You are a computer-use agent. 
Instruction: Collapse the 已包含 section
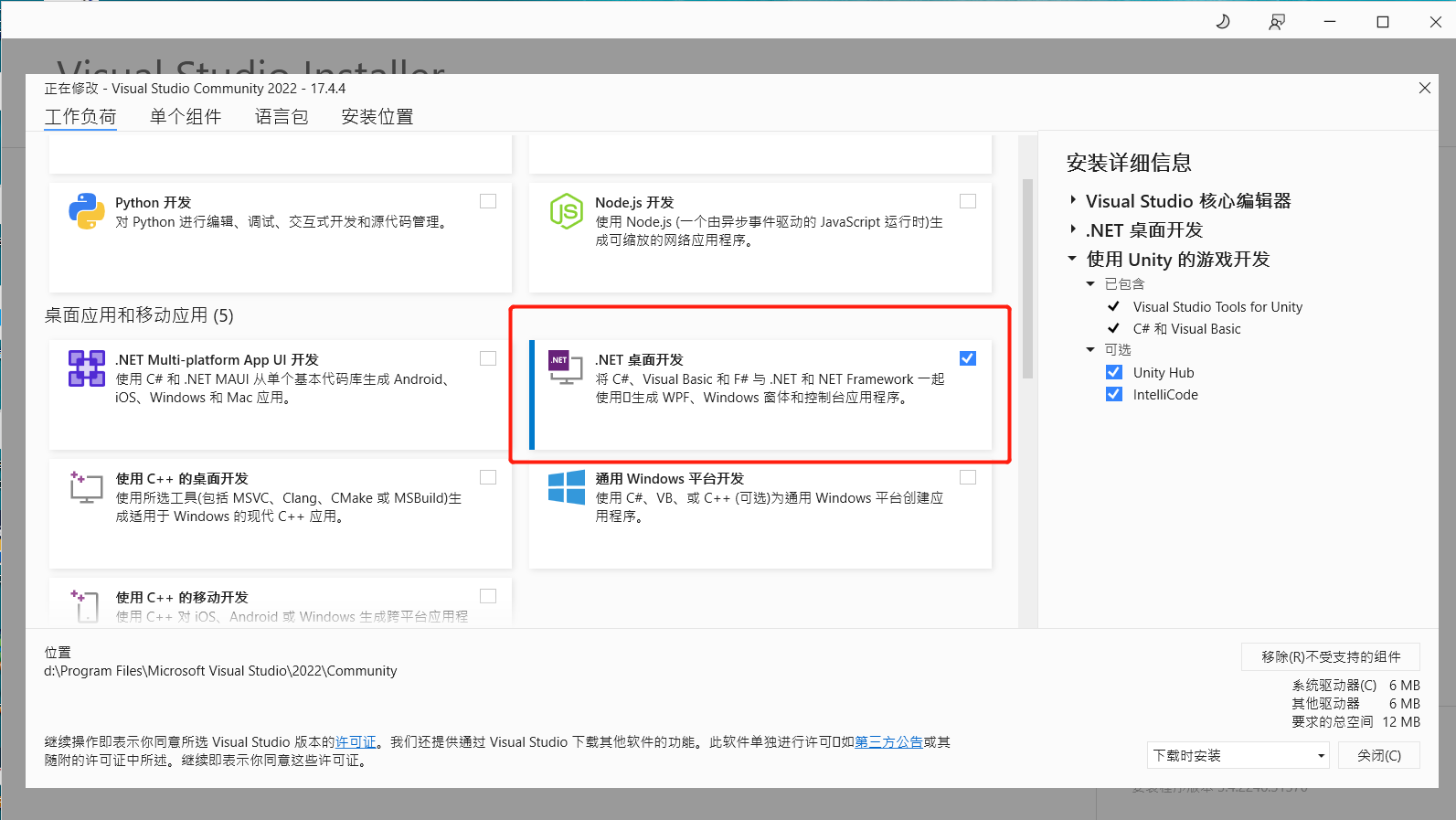coord(1090,284)
